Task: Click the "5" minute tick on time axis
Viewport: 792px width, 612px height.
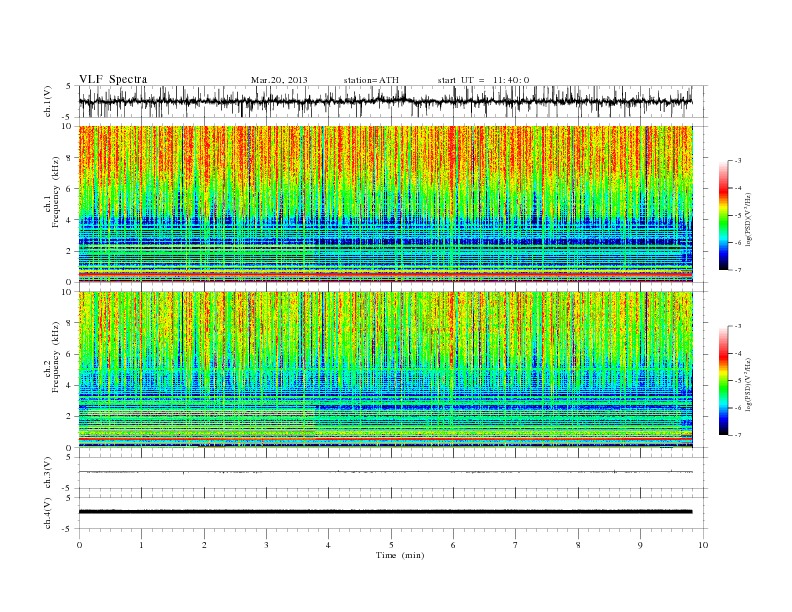Action: click(x=391, y=545)
